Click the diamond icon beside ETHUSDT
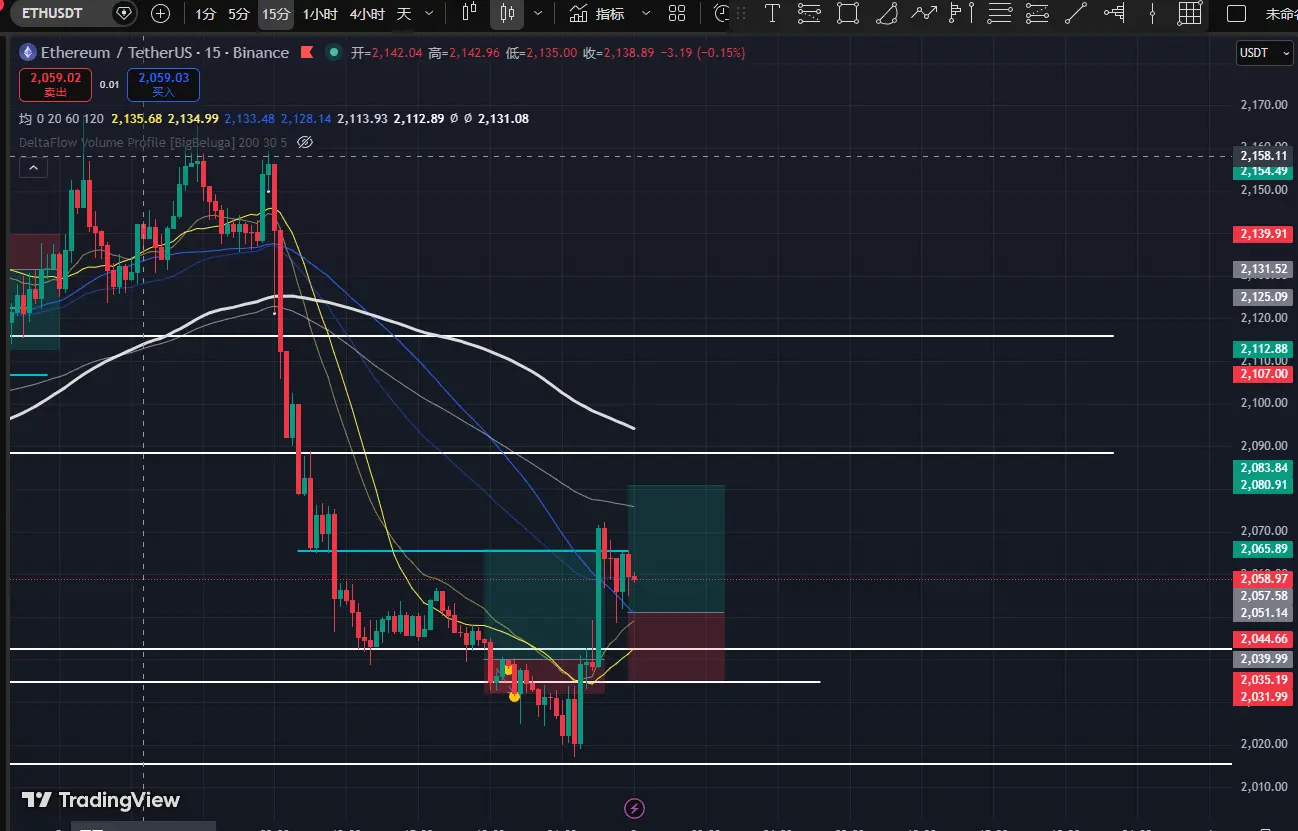 point(124,14)
